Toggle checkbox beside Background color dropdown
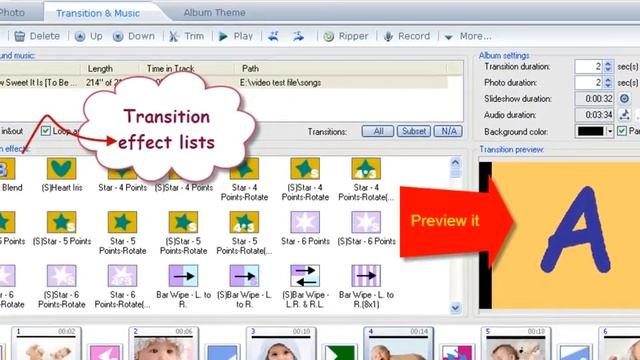 [622, 131]
